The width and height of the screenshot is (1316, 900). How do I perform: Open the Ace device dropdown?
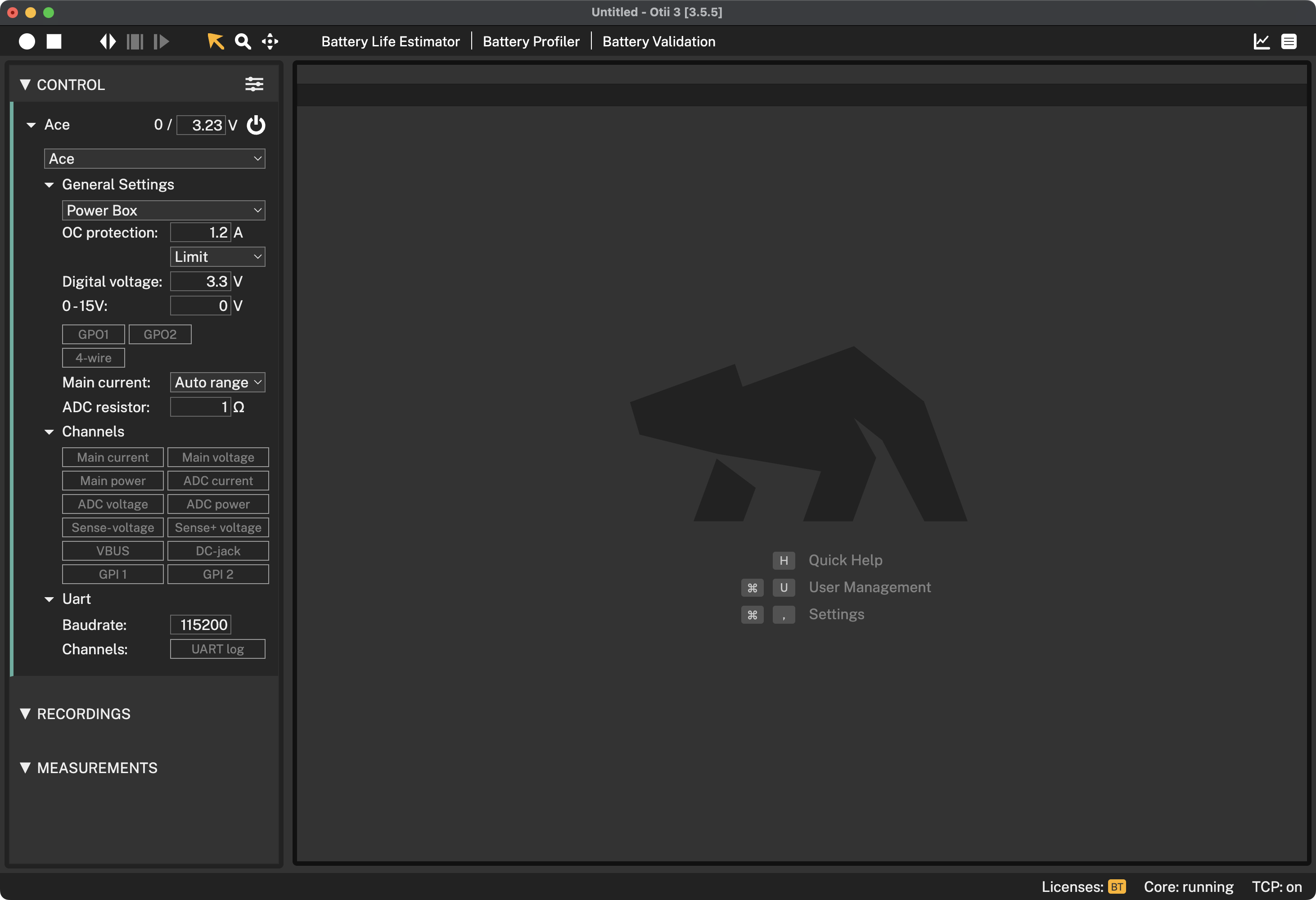[154, 158]
